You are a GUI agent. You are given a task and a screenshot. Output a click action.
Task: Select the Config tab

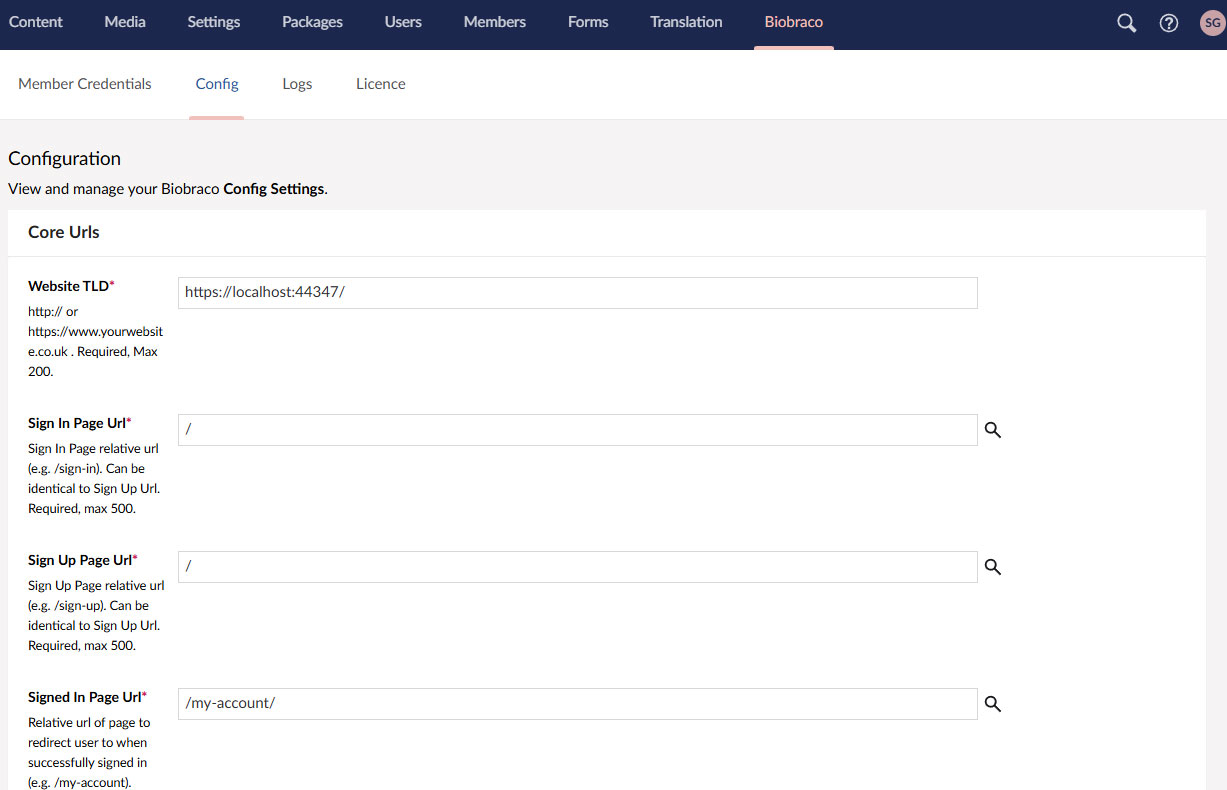click(217, 84)
